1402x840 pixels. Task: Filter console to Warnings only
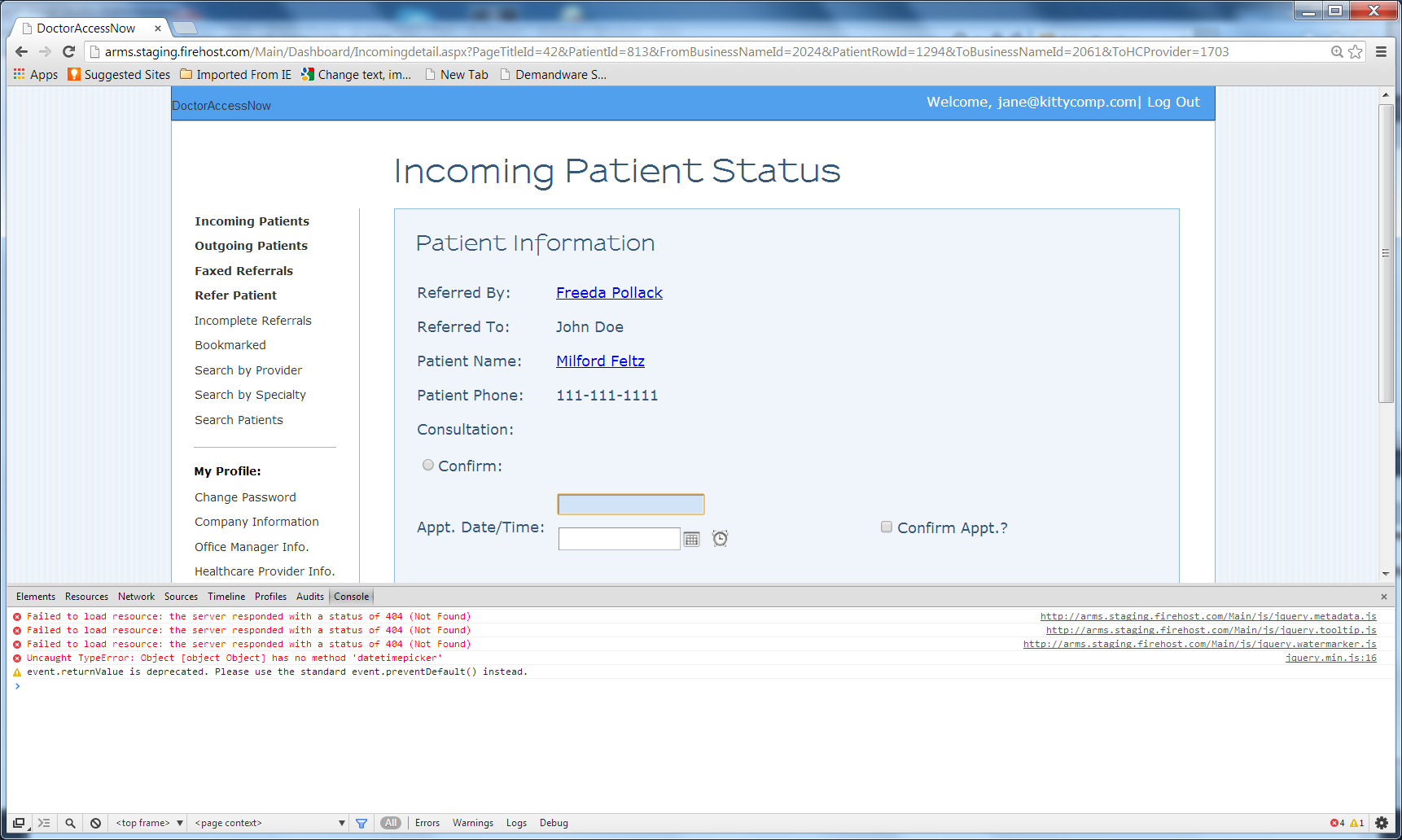[473, 823]
